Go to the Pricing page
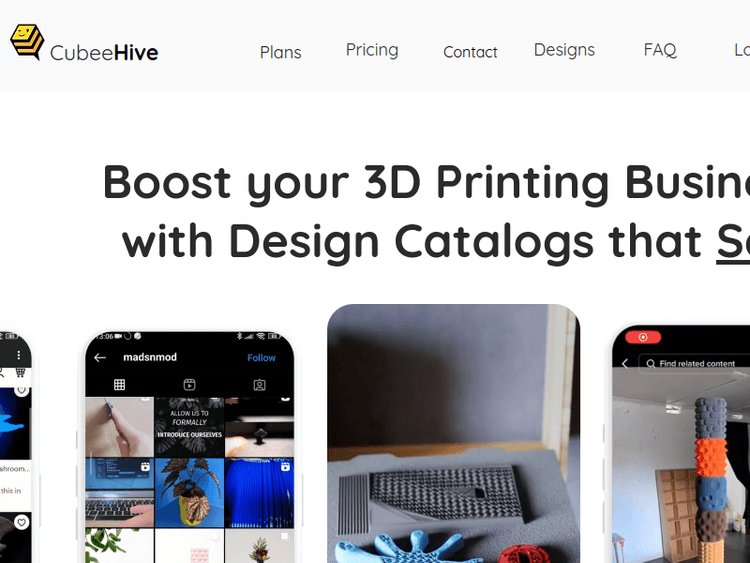The image size is (750, 563). tap(372, 50)
